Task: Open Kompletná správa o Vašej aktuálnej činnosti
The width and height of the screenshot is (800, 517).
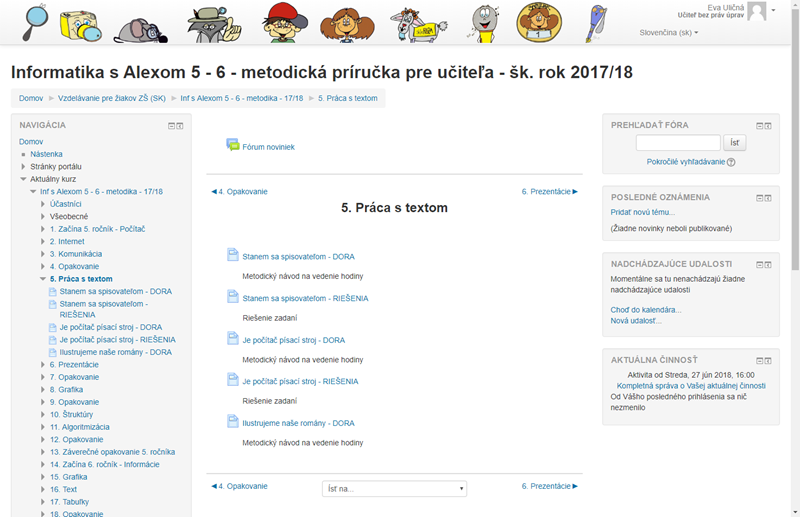Action: pos(691,386)
